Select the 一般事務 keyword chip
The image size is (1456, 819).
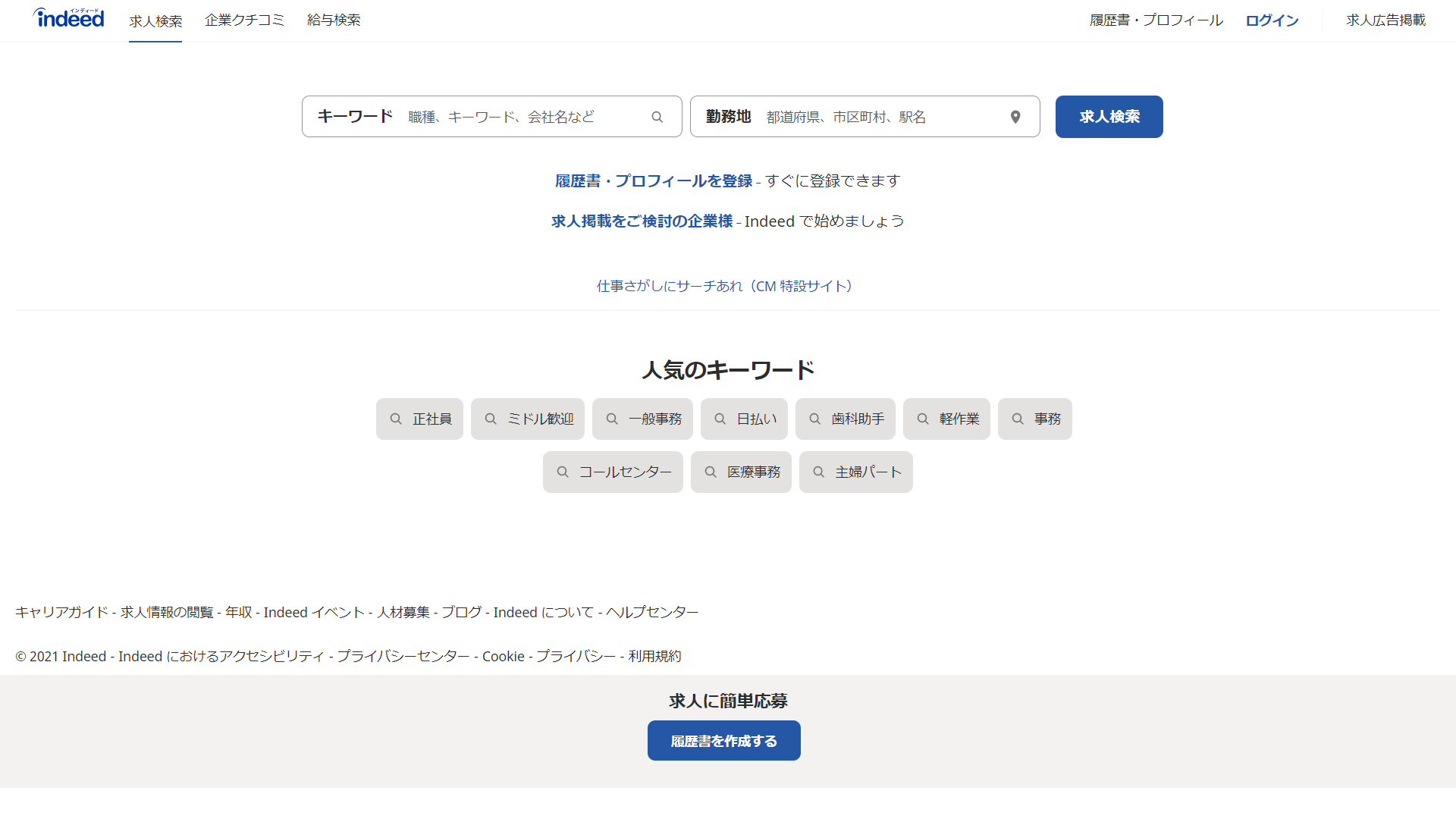click(x=642, y=419)
